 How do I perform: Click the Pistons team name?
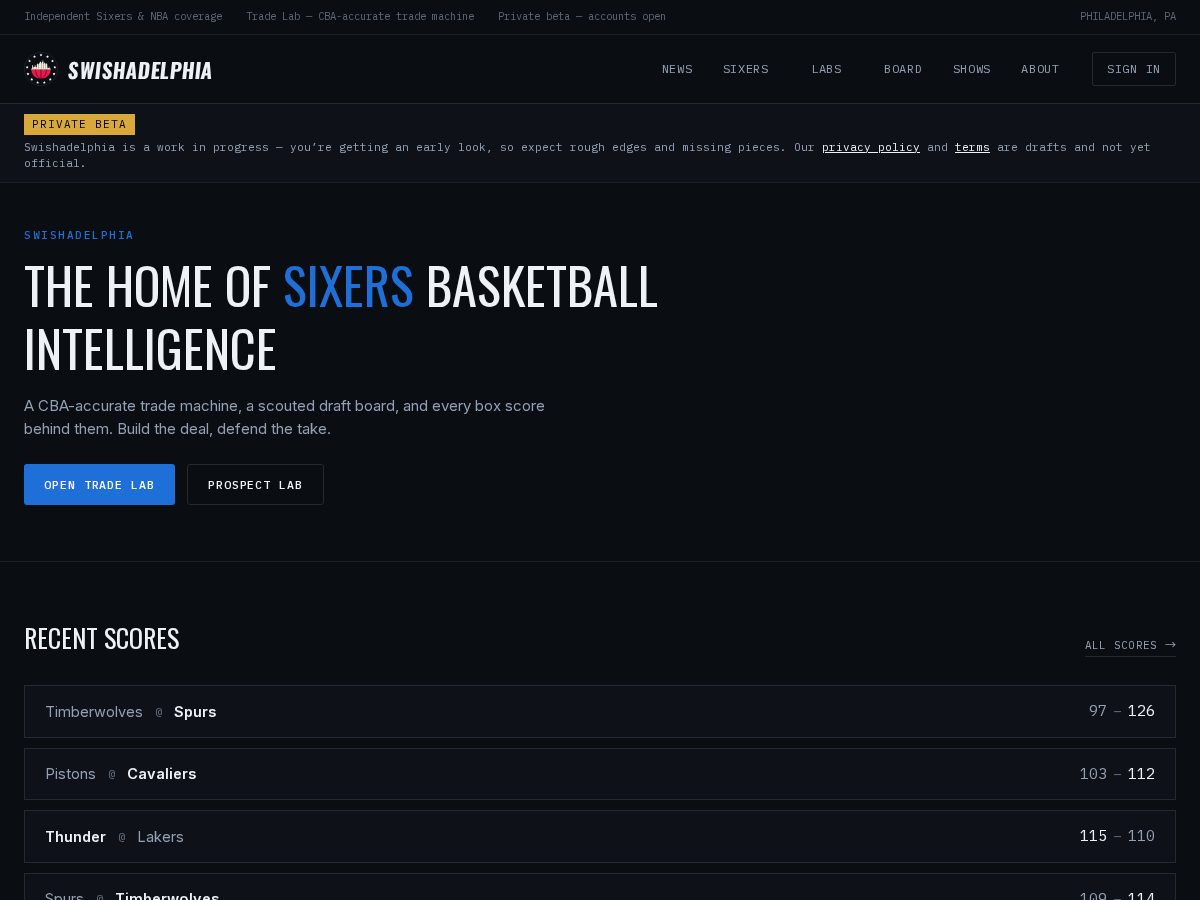(70, 774)
